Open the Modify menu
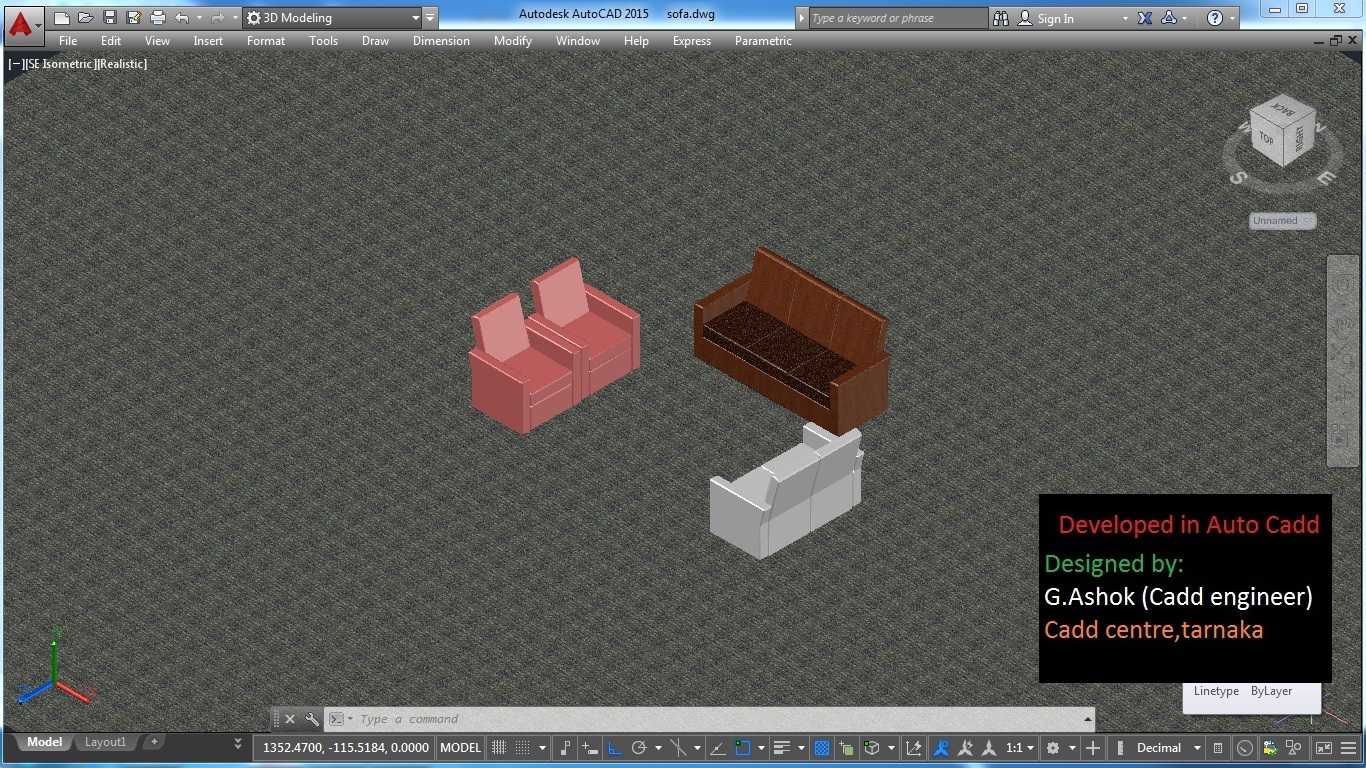 [513, 41]
